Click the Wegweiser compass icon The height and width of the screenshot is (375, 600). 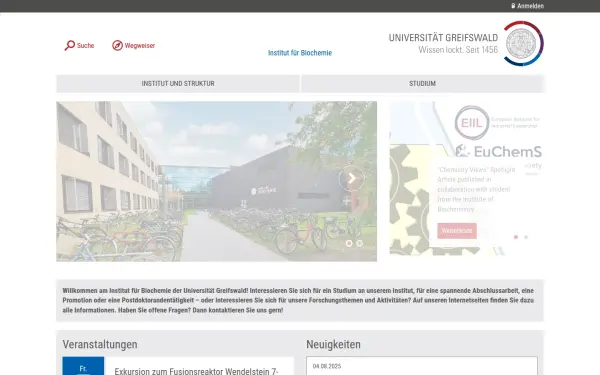[117, 46]
